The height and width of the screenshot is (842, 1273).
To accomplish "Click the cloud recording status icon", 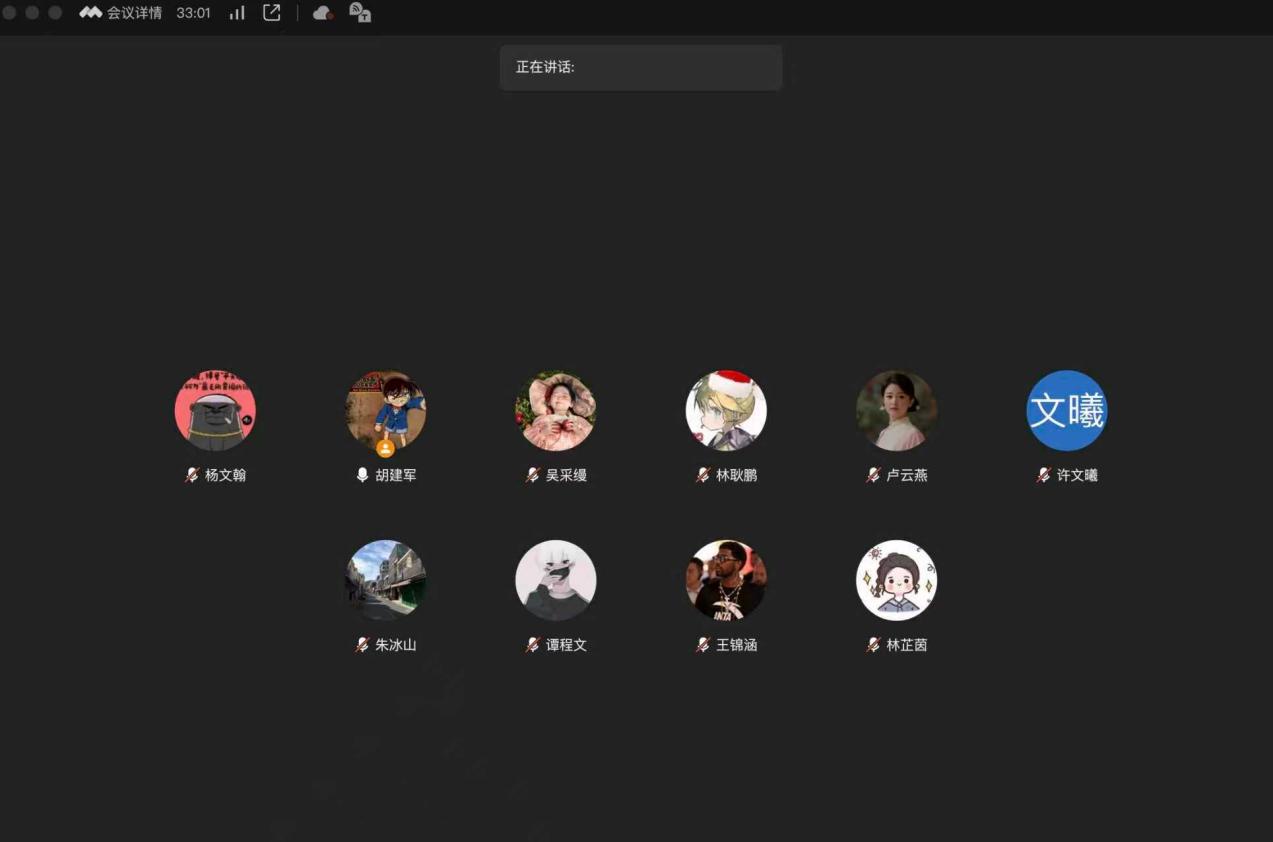I will click(x=322, y=13).
